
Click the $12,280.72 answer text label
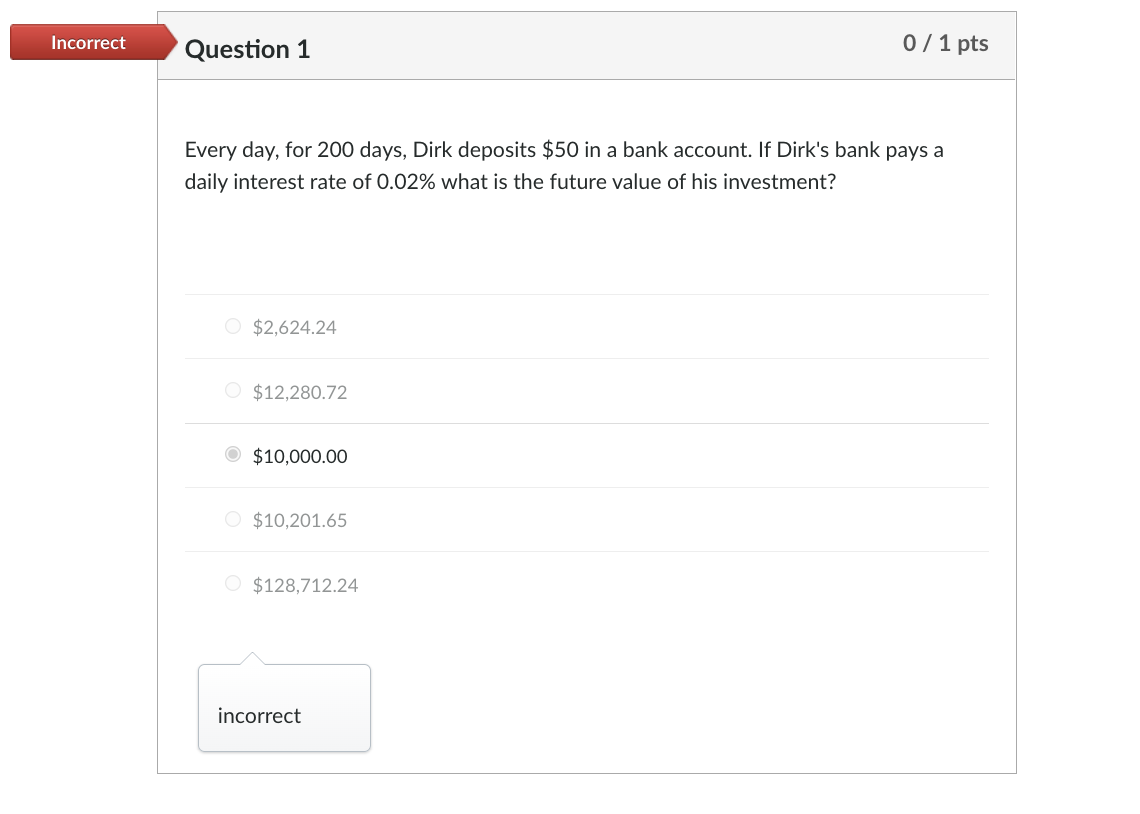tap(300, 391)
